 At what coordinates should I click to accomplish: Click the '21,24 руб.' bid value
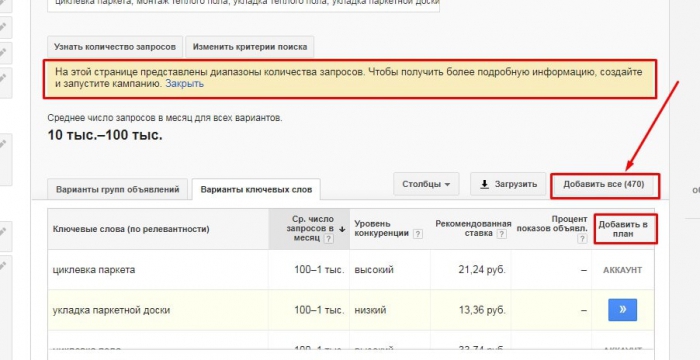[x=482, y=270]
